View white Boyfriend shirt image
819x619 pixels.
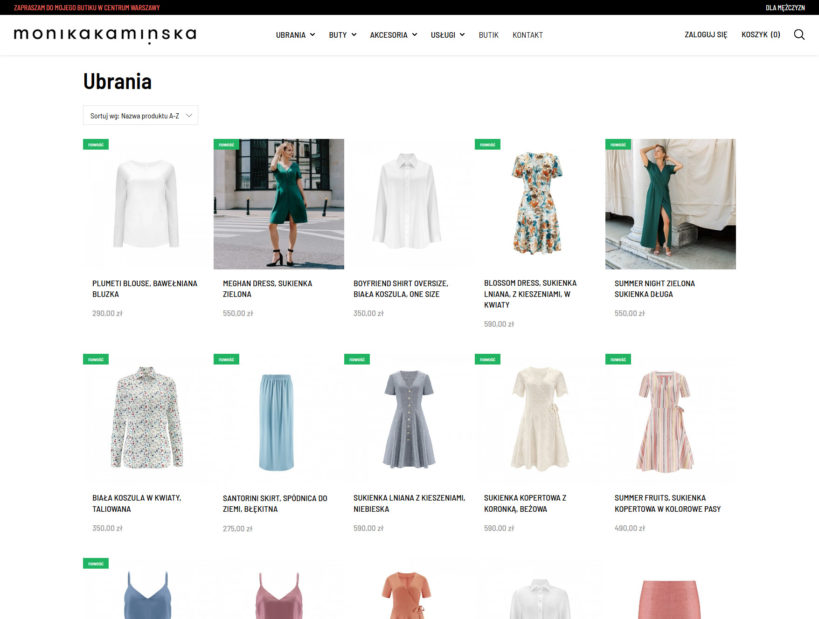(x=410, y=204)
